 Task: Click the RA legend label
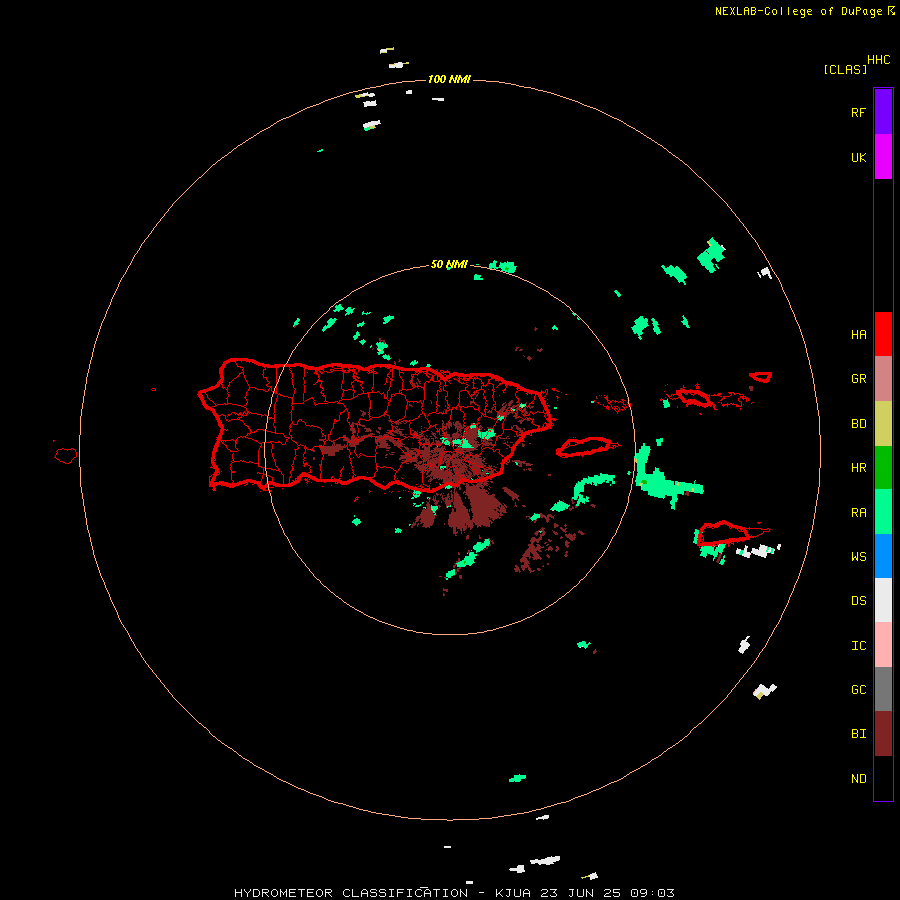click(858, 513)
